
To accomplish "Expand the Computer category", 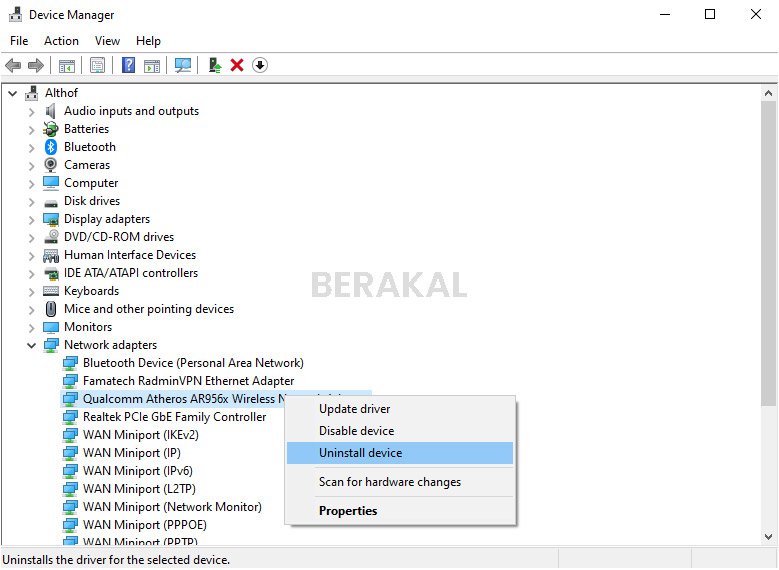I will tap(32, 184).
